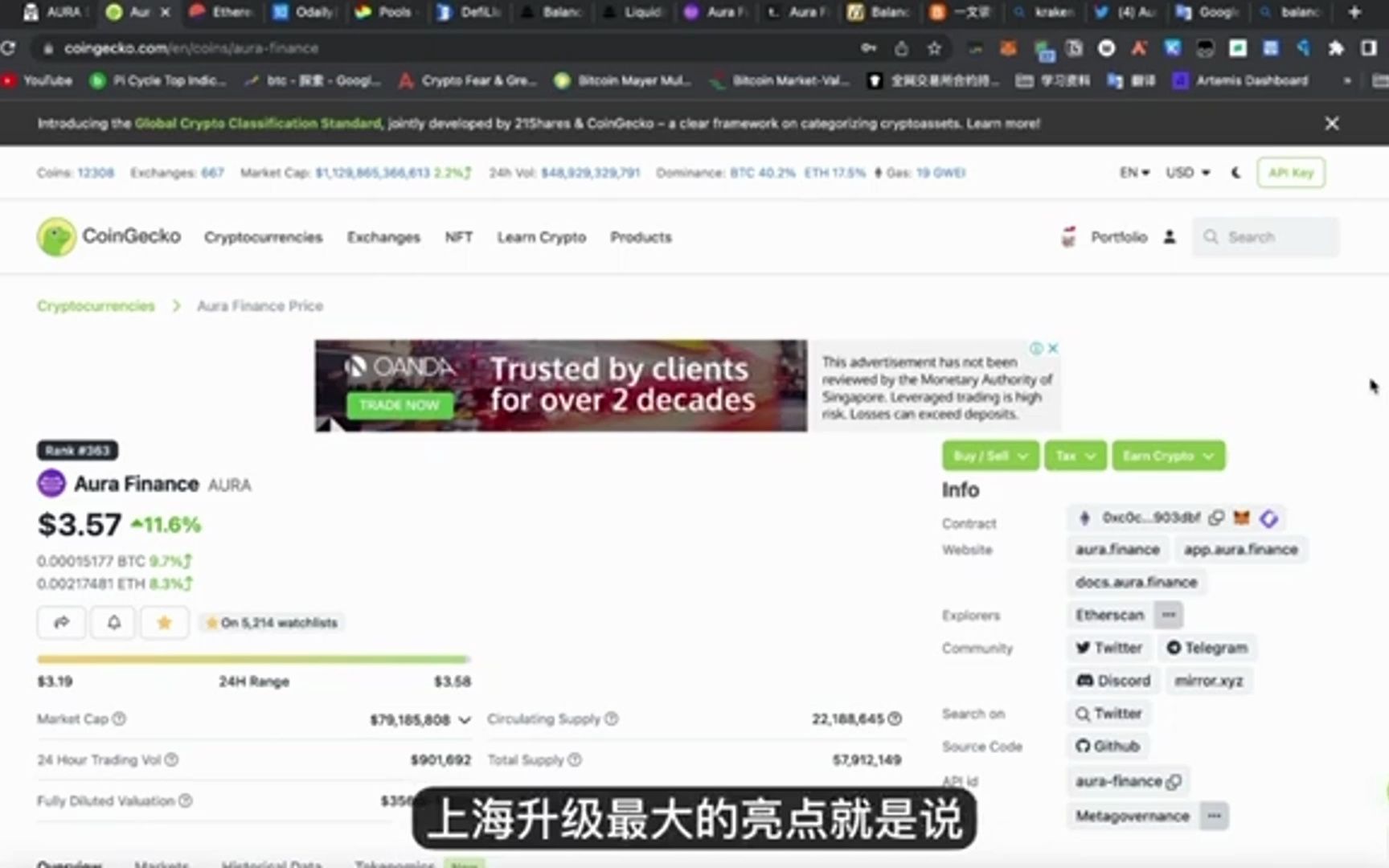
Task: Click the 24H Range price bar
Action: tap(253, 658)
